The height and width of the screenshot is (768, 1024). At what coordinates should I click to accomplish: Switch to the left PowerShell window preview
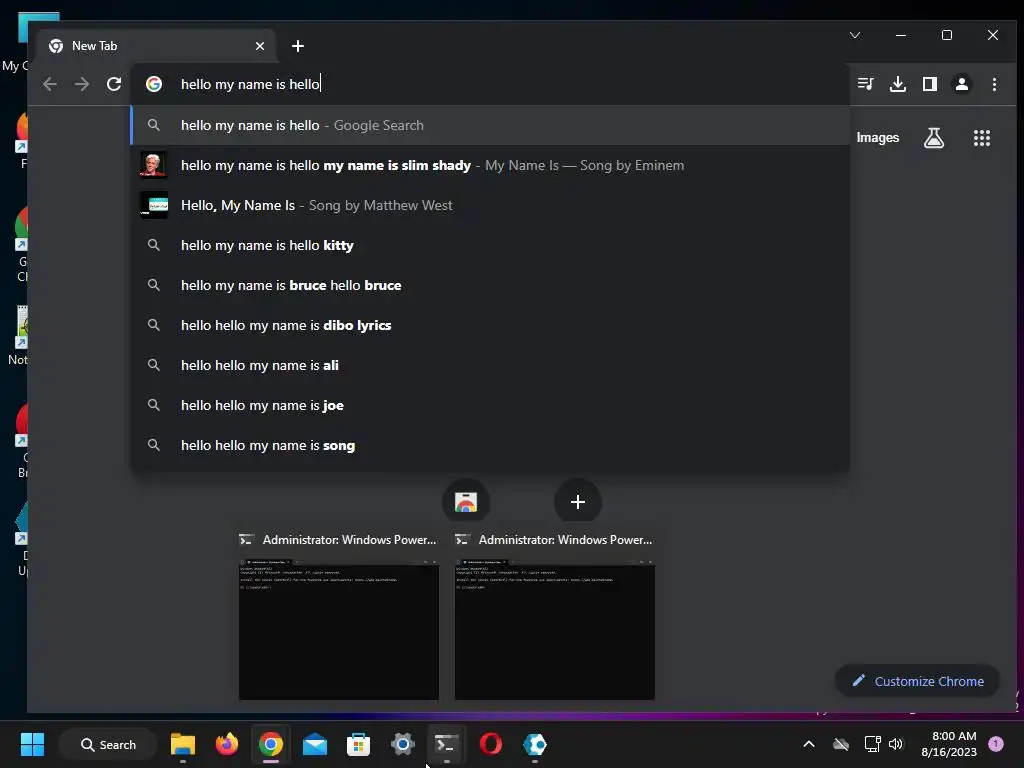339,615
